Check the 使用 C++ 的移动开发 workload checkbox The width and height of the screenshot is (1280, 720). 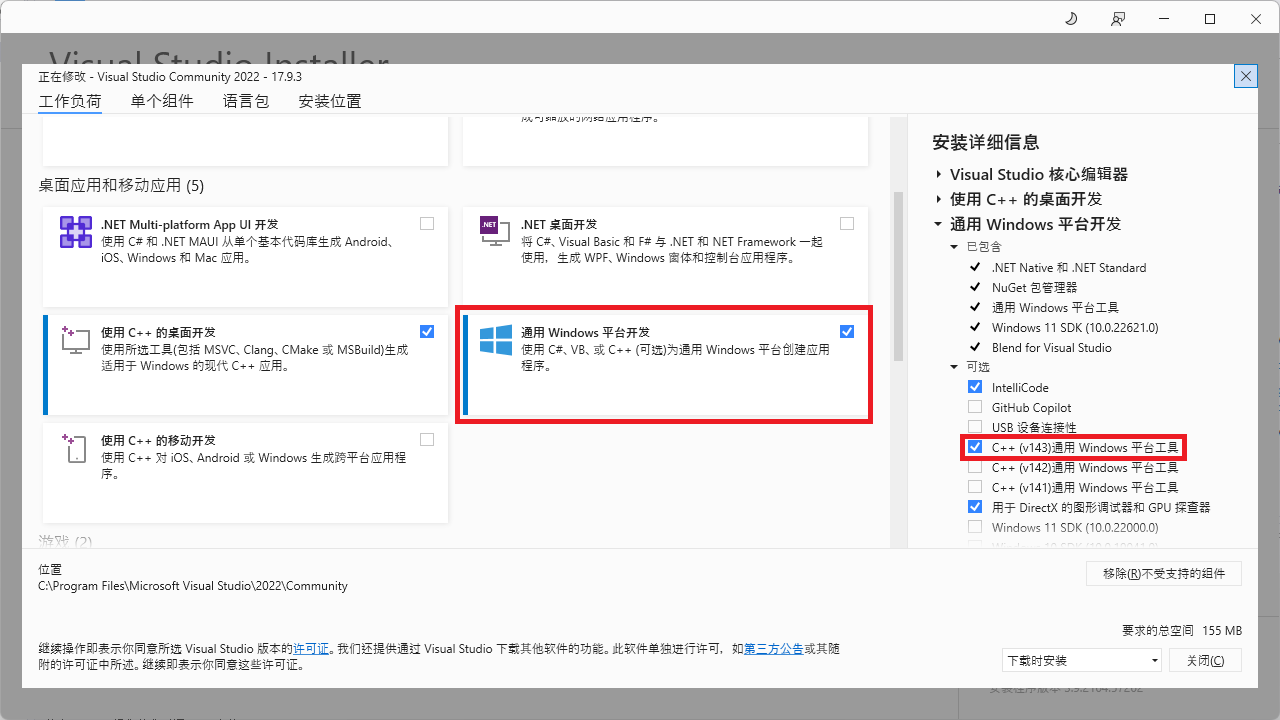(427, 440)
